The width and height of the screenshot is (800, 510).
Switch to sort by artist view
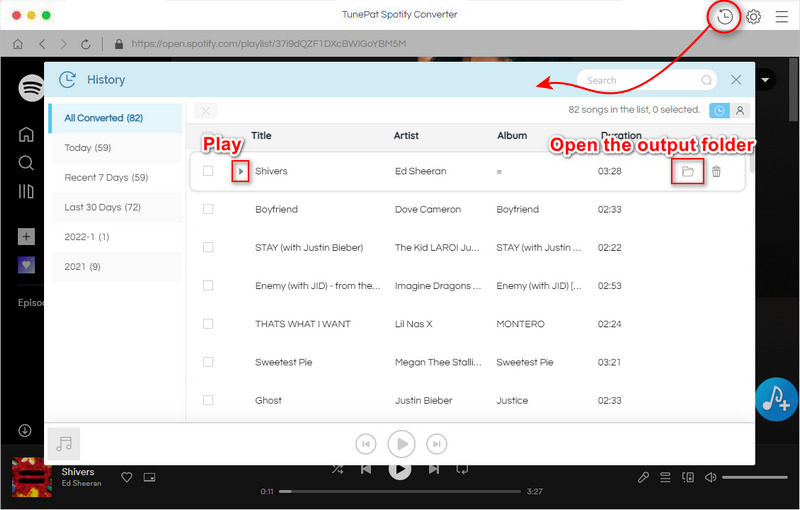click(x=740, y=110)
